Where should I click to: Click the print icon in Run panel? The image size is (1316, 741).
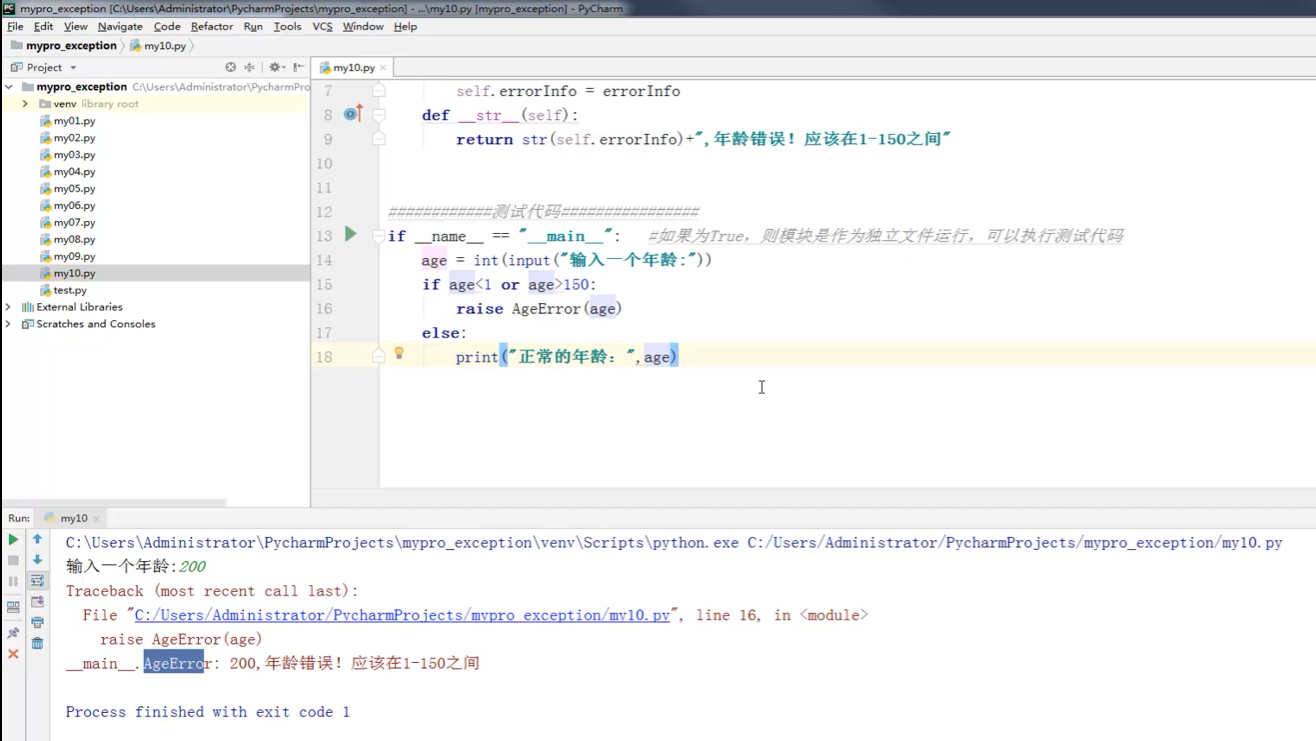[x=38, y=623]
